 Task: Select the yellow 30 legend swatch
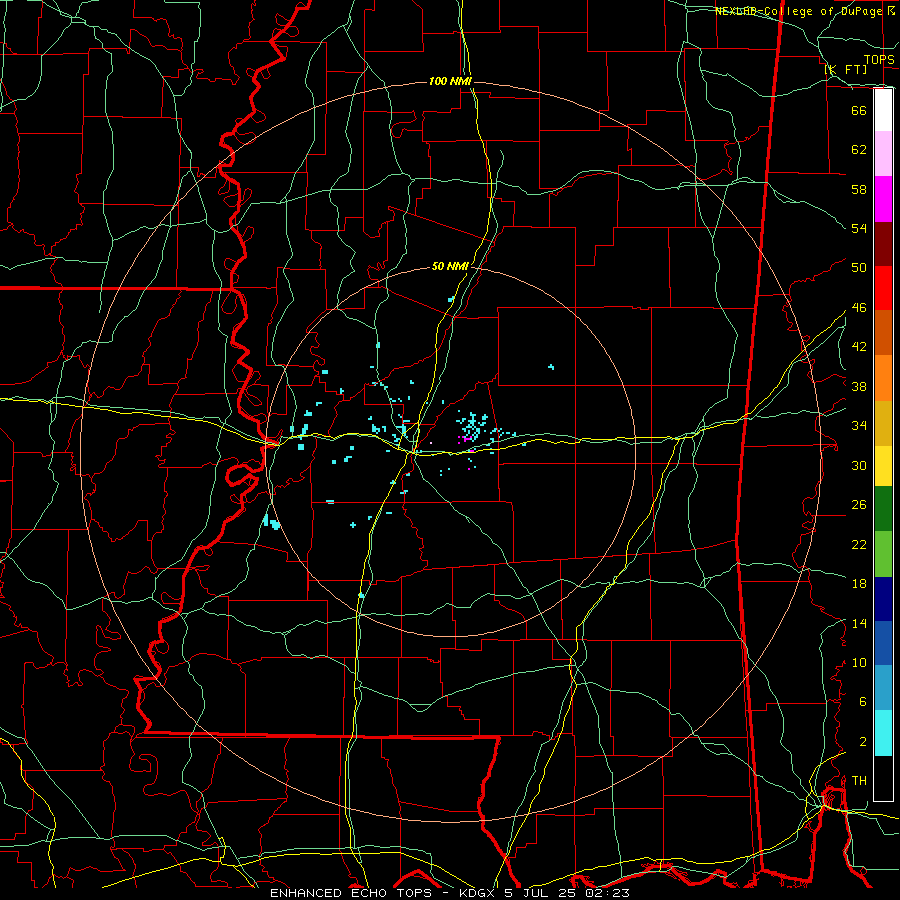tap(883, 466)
